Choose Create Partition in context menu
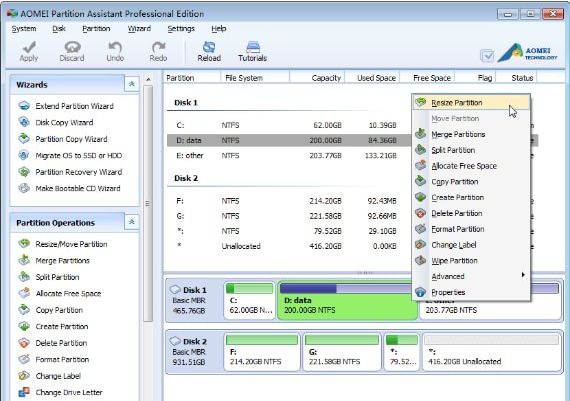 pos(471,197)
